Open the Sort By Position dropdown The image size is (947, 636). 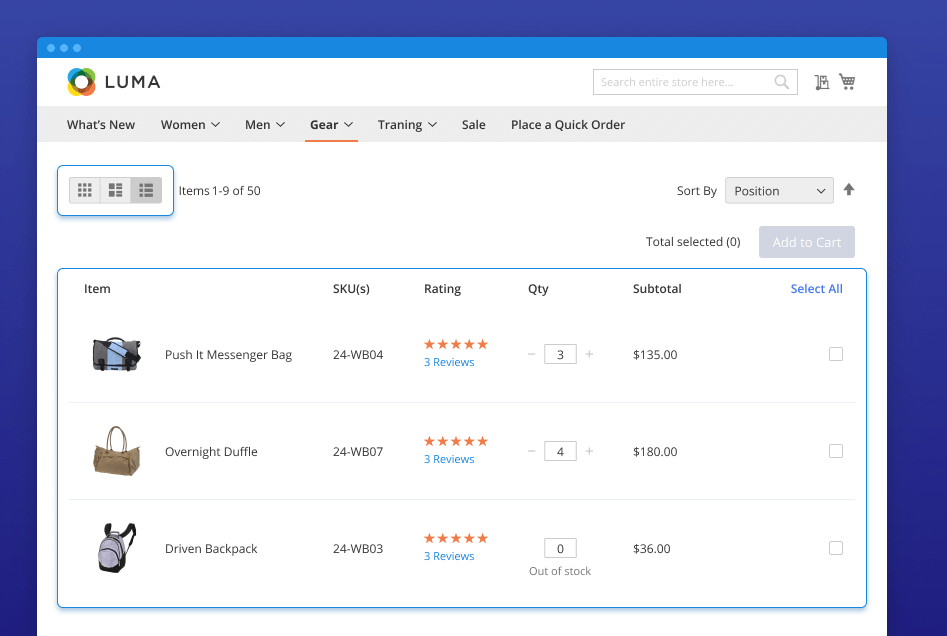point(779,190)
